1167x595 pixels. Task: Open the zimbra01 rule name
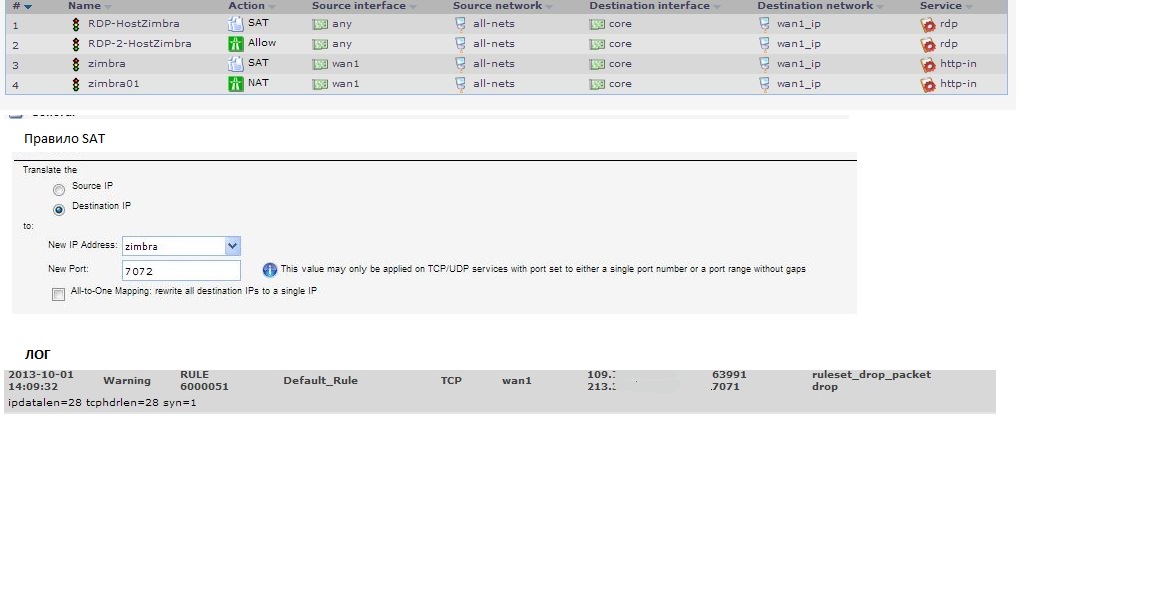coord(114,84)
